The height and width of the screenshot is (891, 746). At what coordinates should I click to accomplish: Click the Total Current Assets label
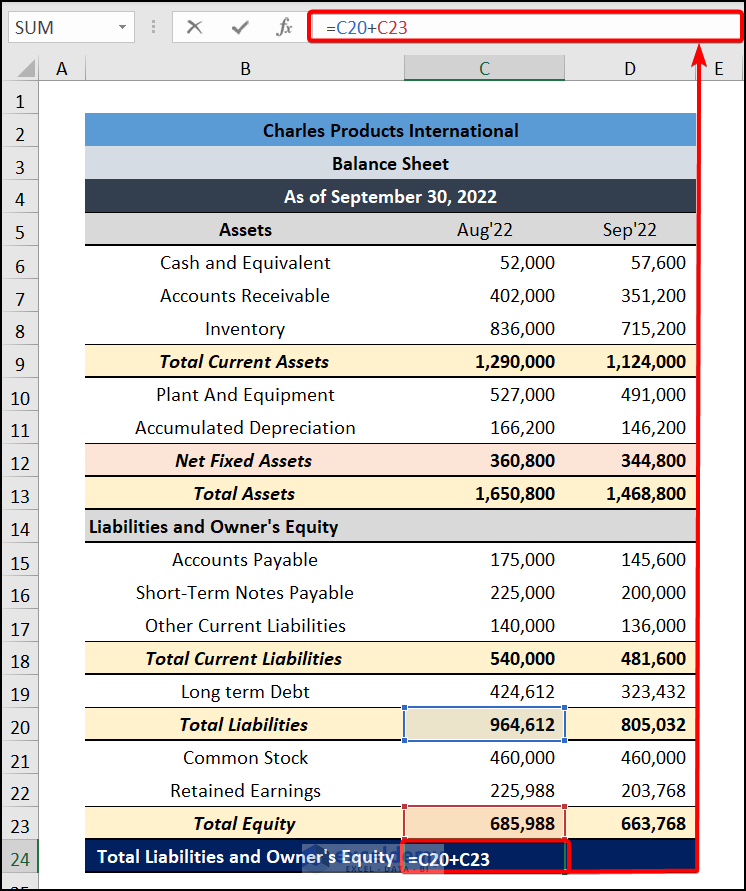tap(244, 361)
